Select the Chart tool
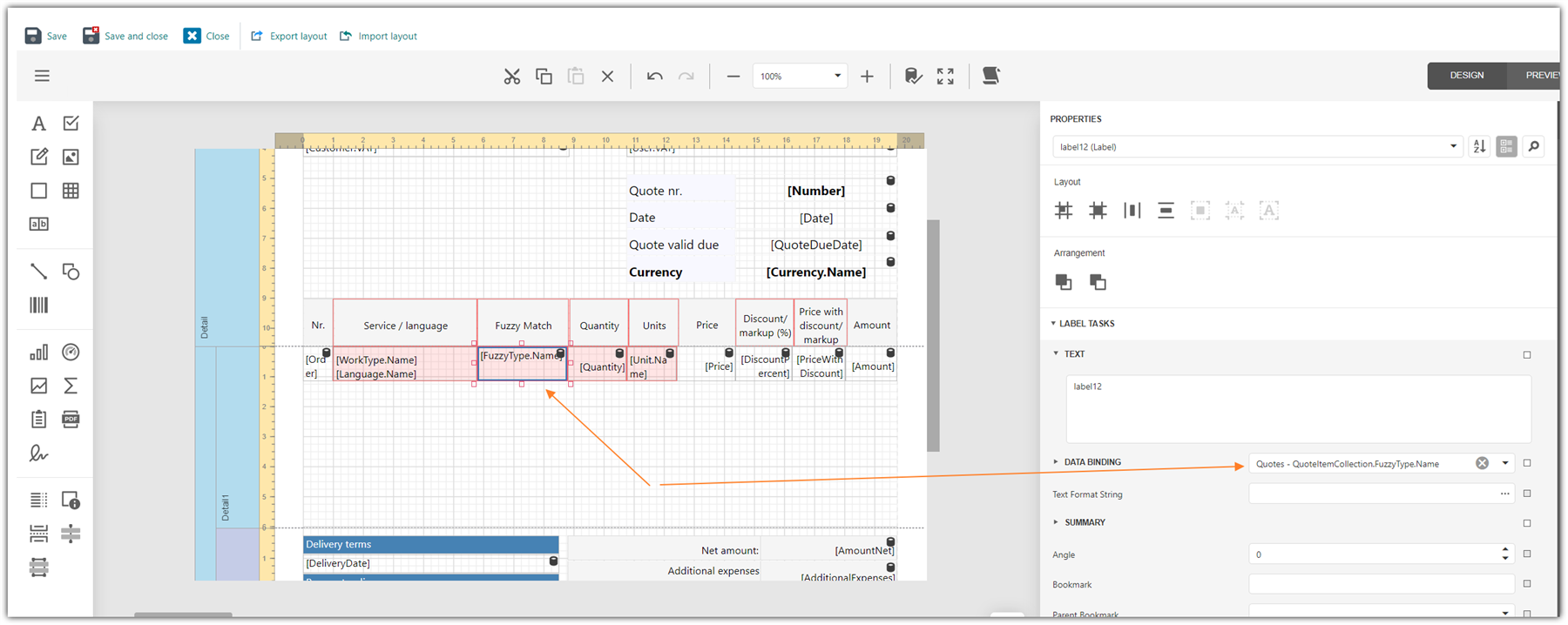The width and height of the screenshot is (1568, 625). coord(38,353)
